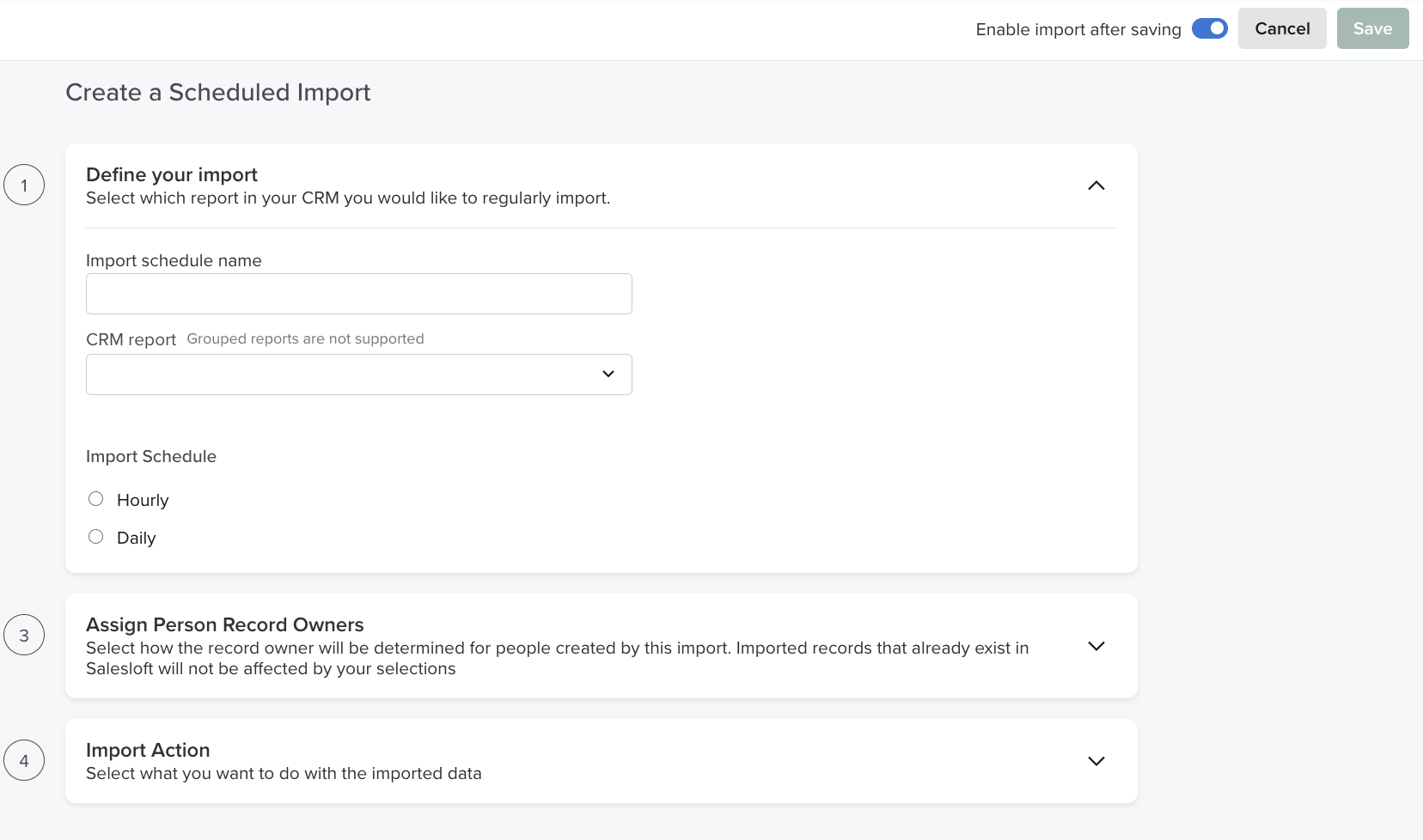Click the Assign Person Record Owners header
This screenshot has height=840, width=1423.
click(x=224, y=624)
